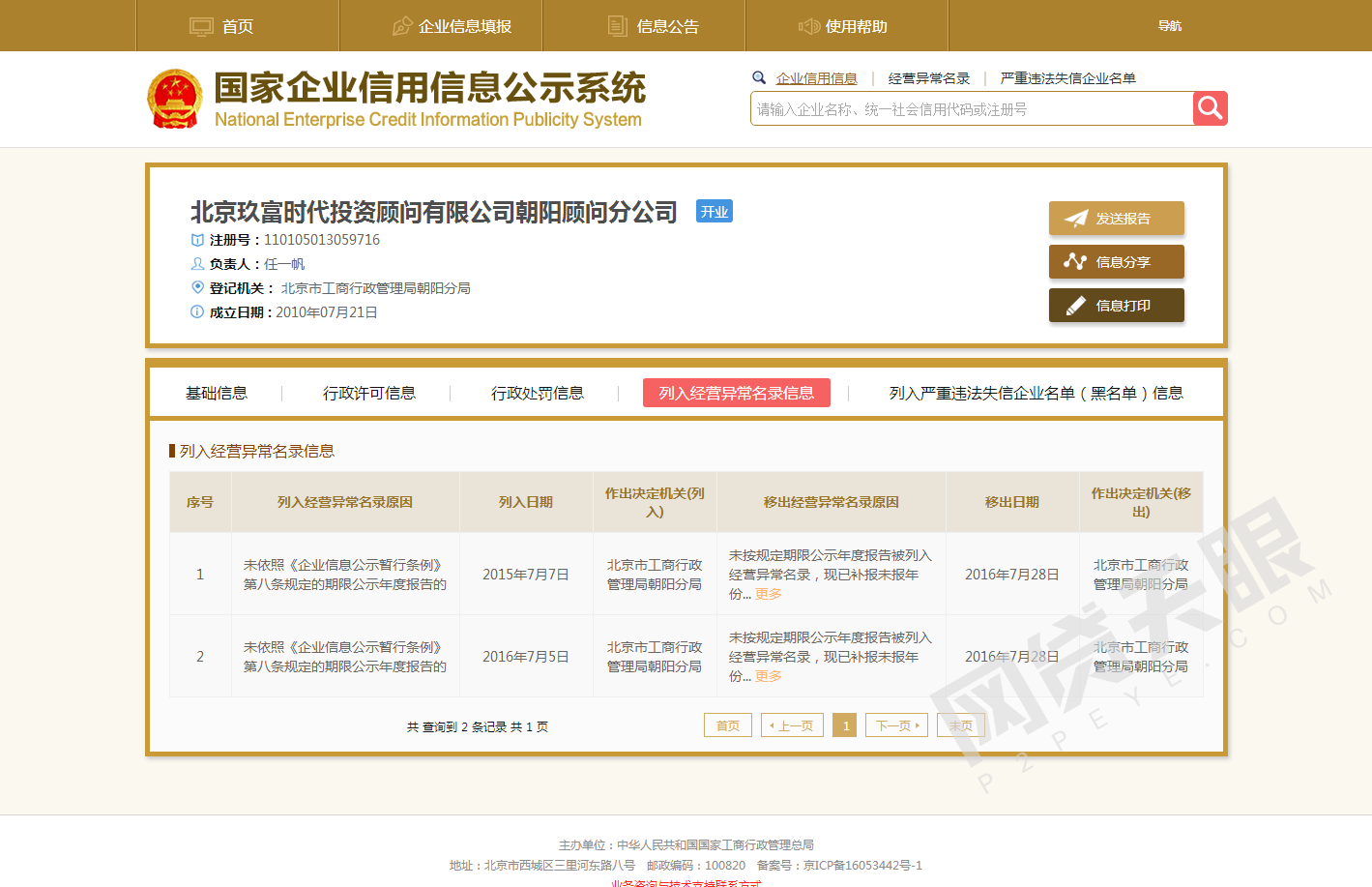Open the 信息公告 navigation item
This screenshot has width=1372, height=887.
644,26
